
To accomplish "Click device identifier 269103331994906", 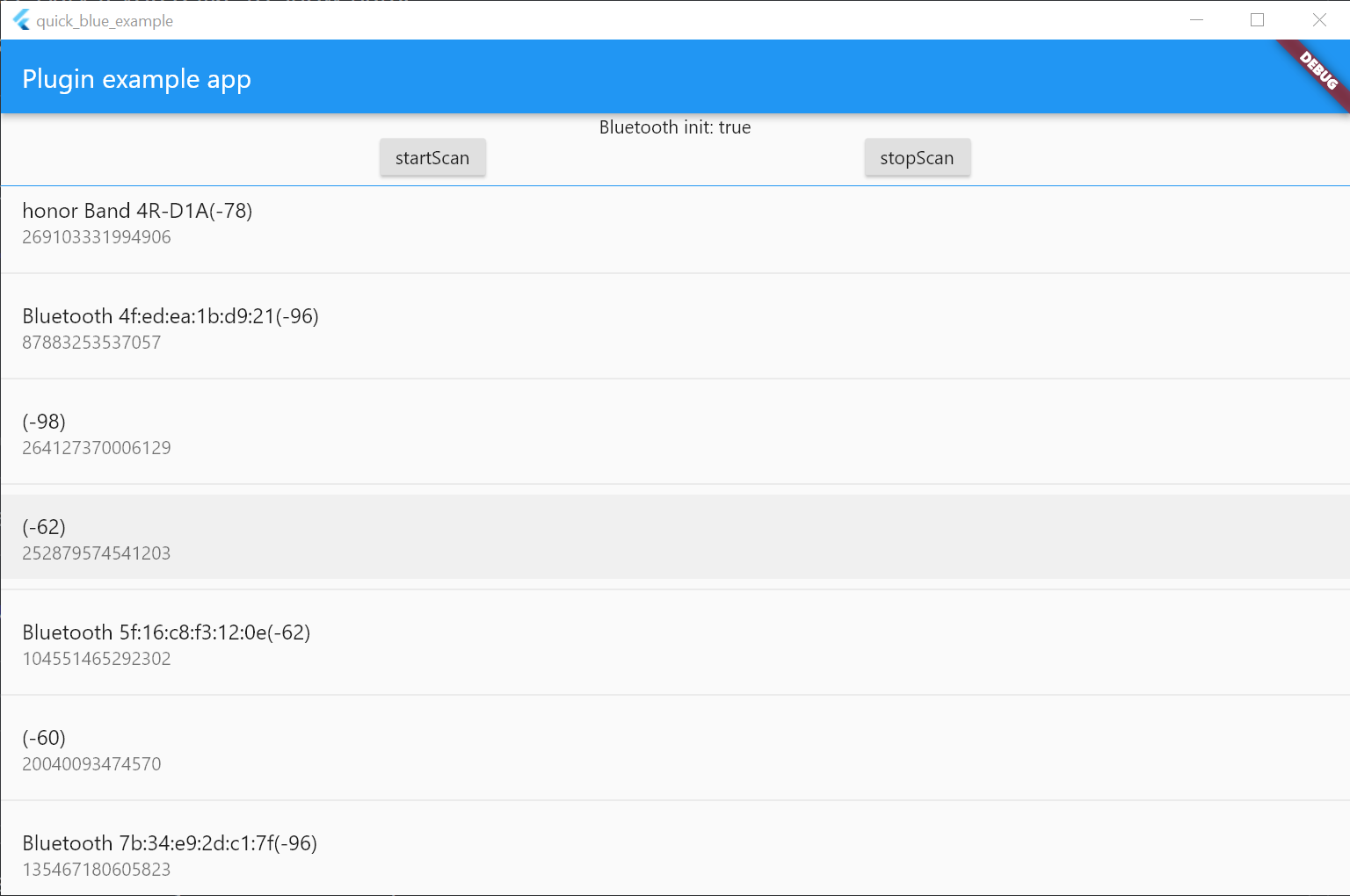I will tap(97, 237).
